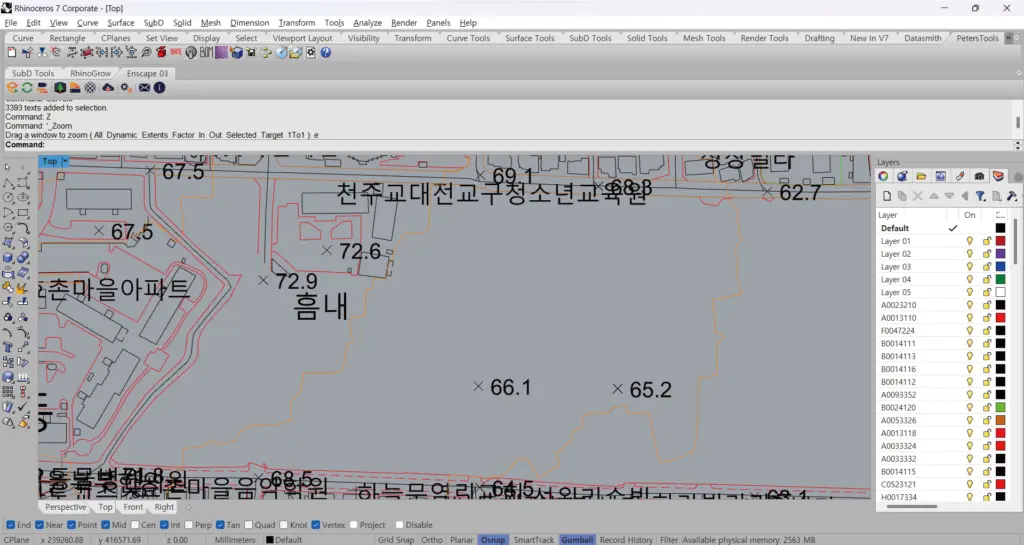Image resolution: width=1024 pixels, height=545 pixels.
Task: Open the Analyze menu
Action: [368, 22]
